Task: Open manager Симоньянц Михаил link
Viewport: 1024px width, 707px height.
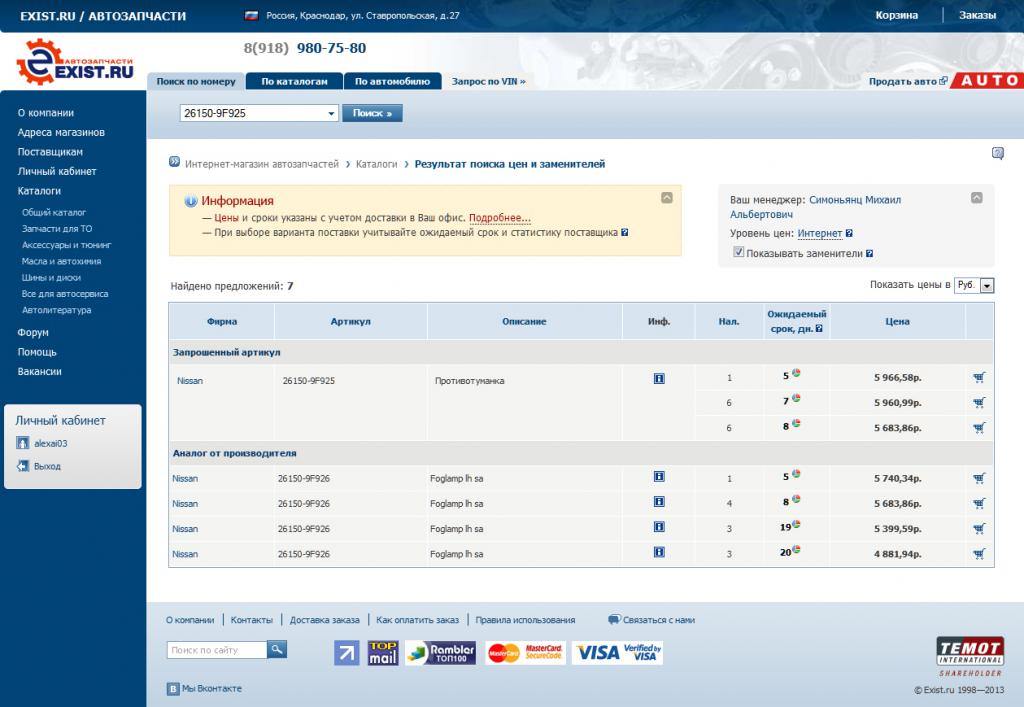Action: click(816, 207)
